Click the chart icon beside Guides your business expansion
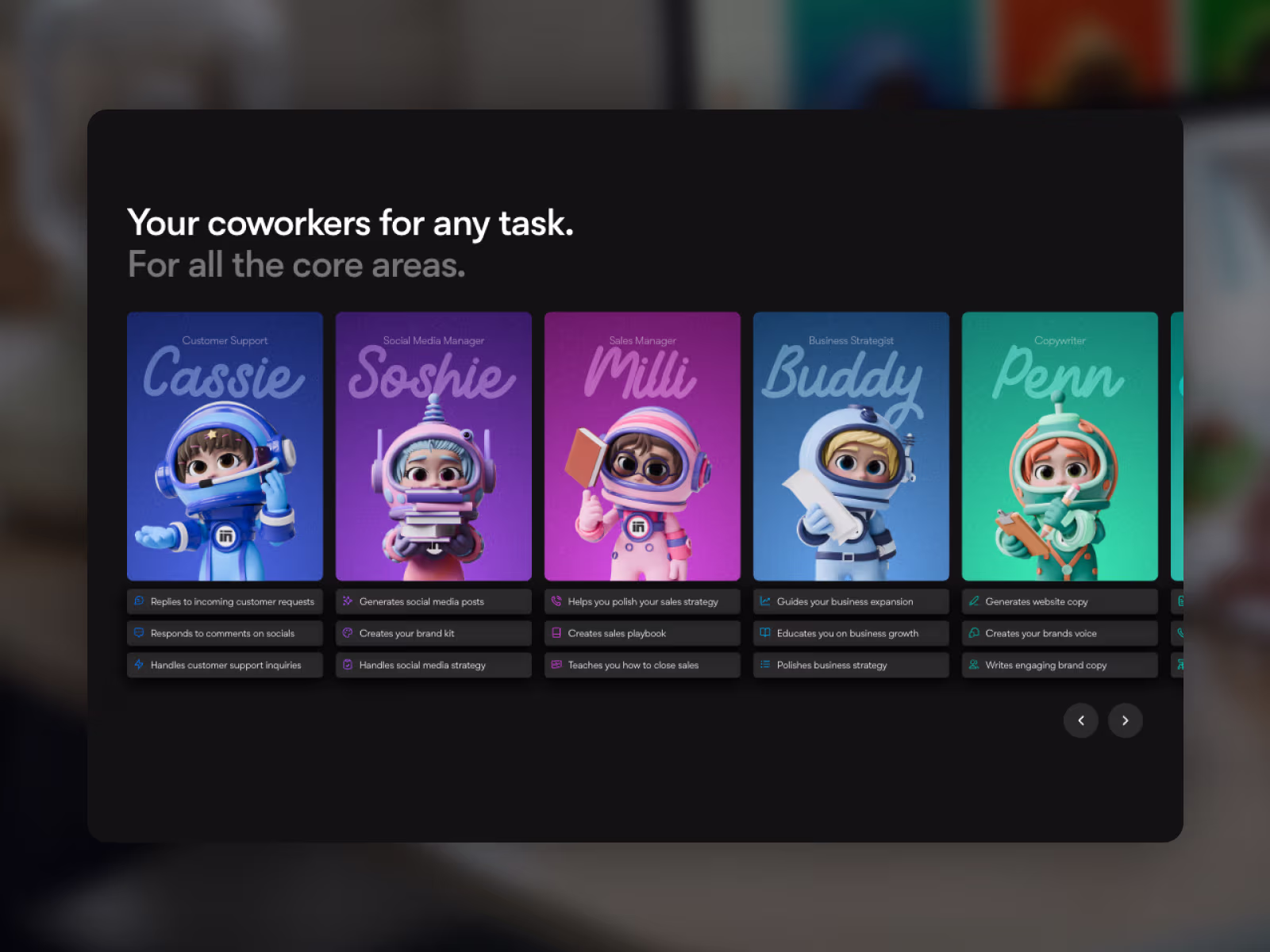The width and height of the screenshot is (1270, 952). [x=765, y=601]
